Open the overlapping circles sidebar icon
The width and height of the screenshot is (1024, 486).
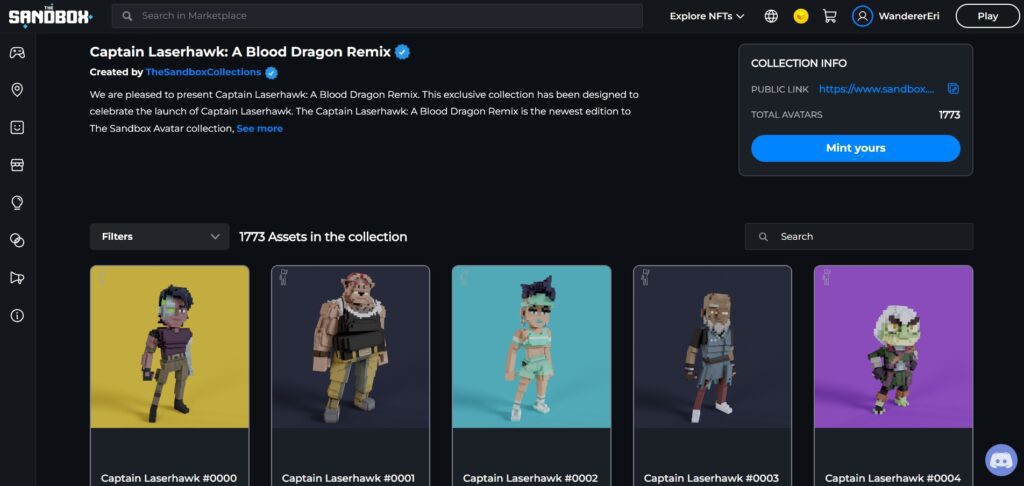(x=17, y=240)
